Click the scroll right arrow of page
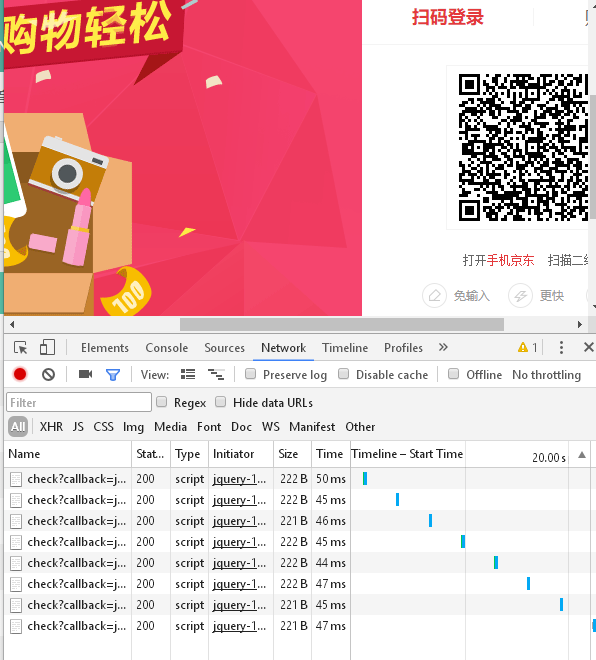 pyautogui.click(x=580, y=325)
